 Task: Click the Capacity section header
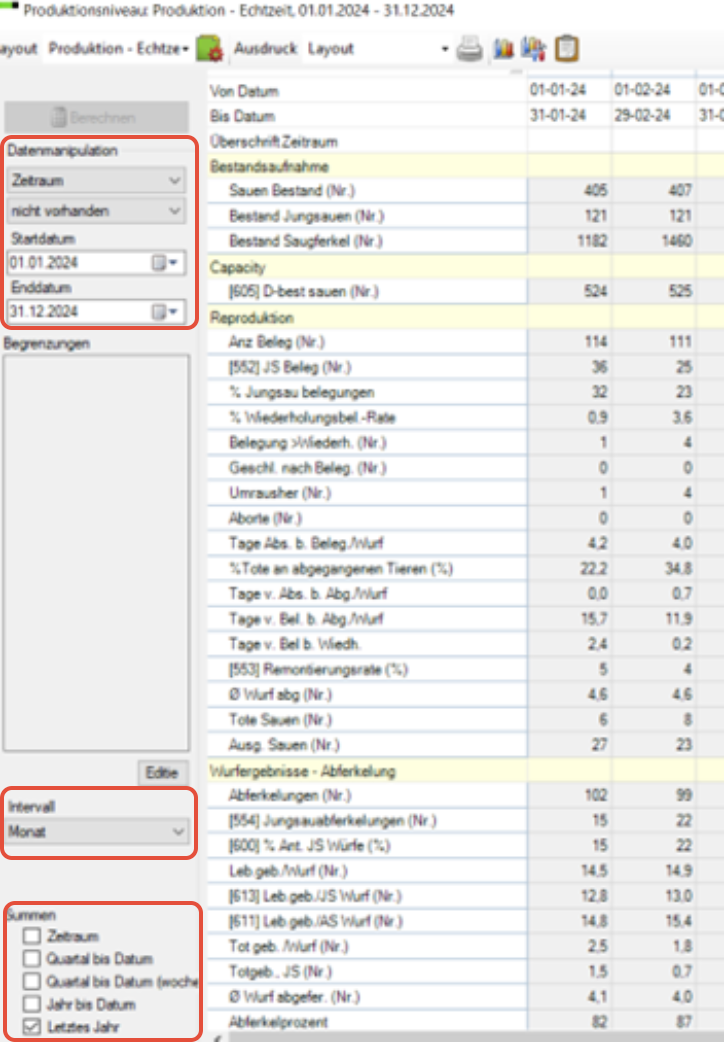237,267
